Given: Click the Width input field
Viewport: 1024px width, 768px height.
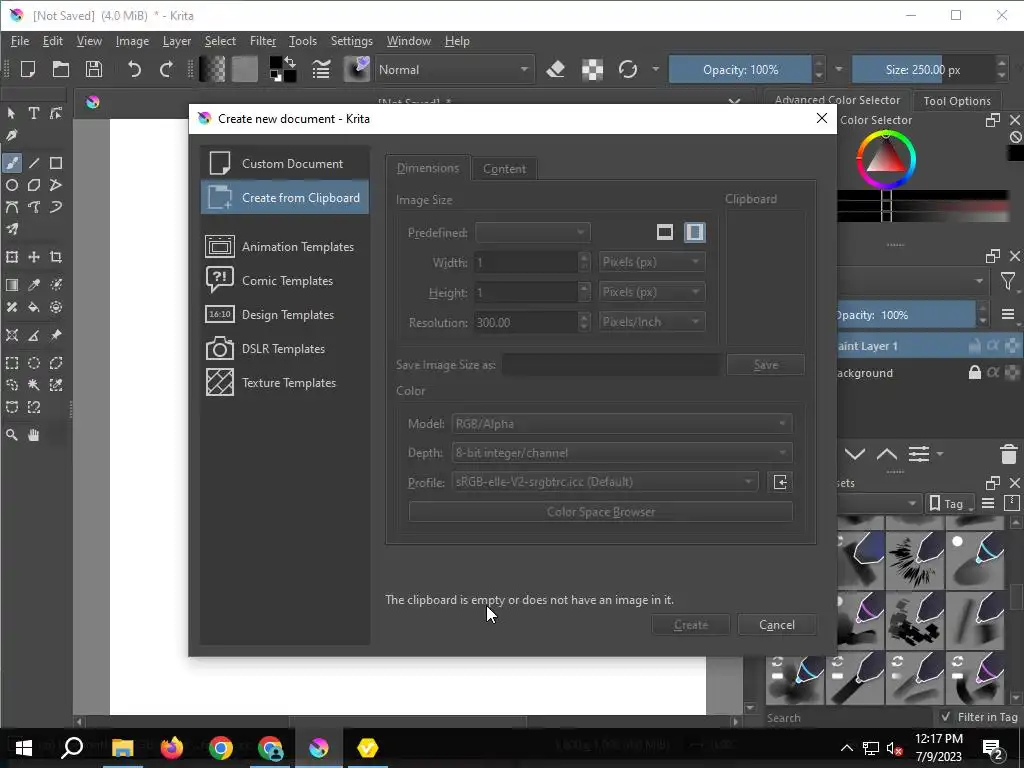Looking at the screenshot, I should pyautogui.click(x=526, y=262).
